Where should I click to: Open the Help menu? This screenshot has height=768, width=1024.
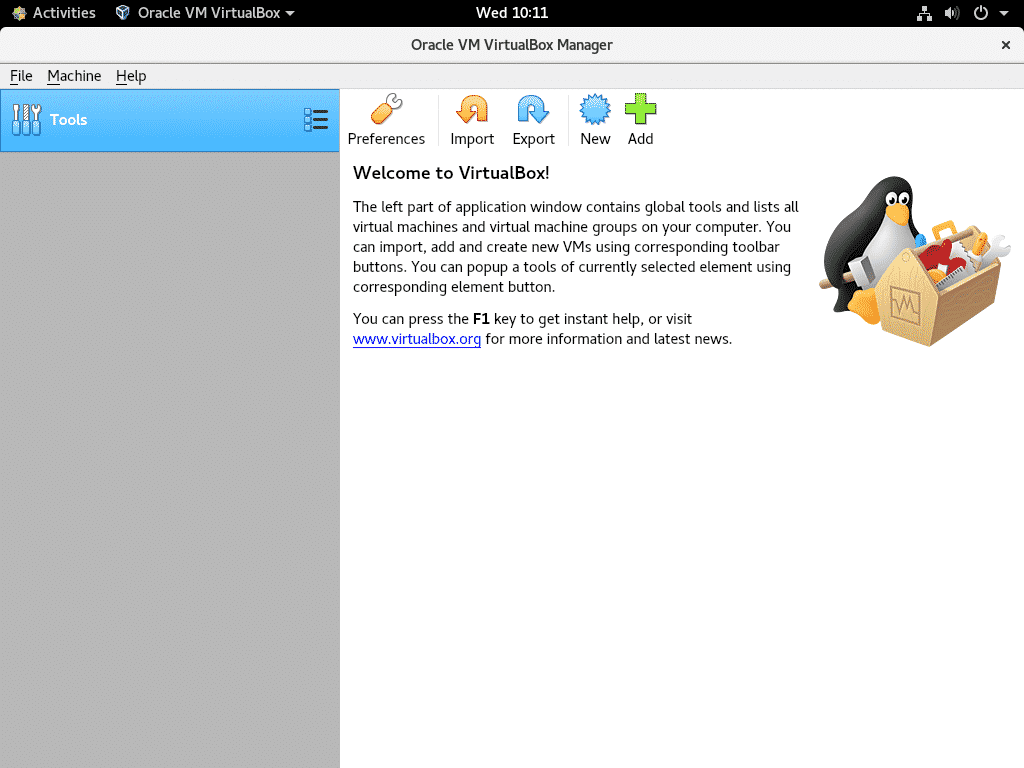tap(131, 76)
